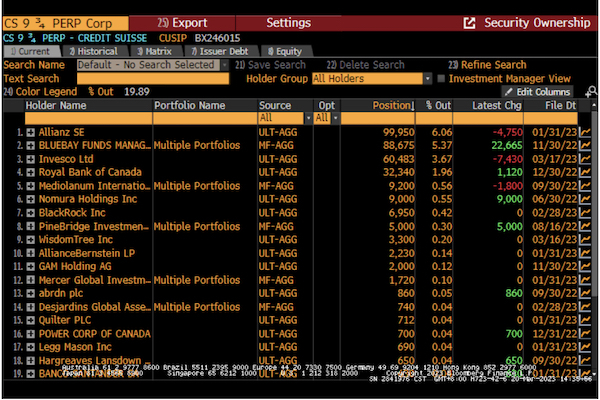Expand the Royal Bank of Canada row
The image size is (600, 400).
[31, 173]
